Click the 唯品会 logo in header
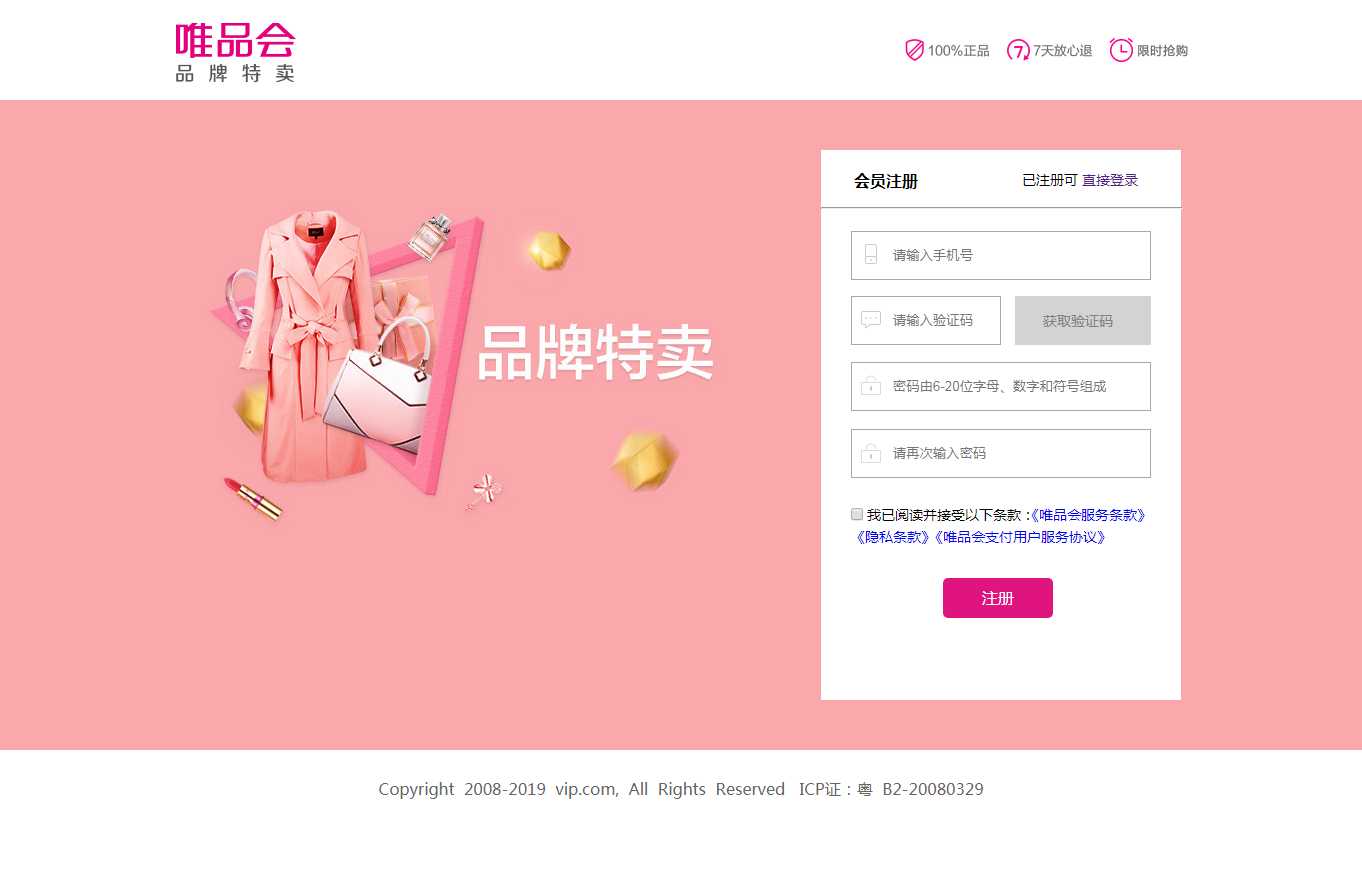The image size is (1362, 873). point(235,53)
